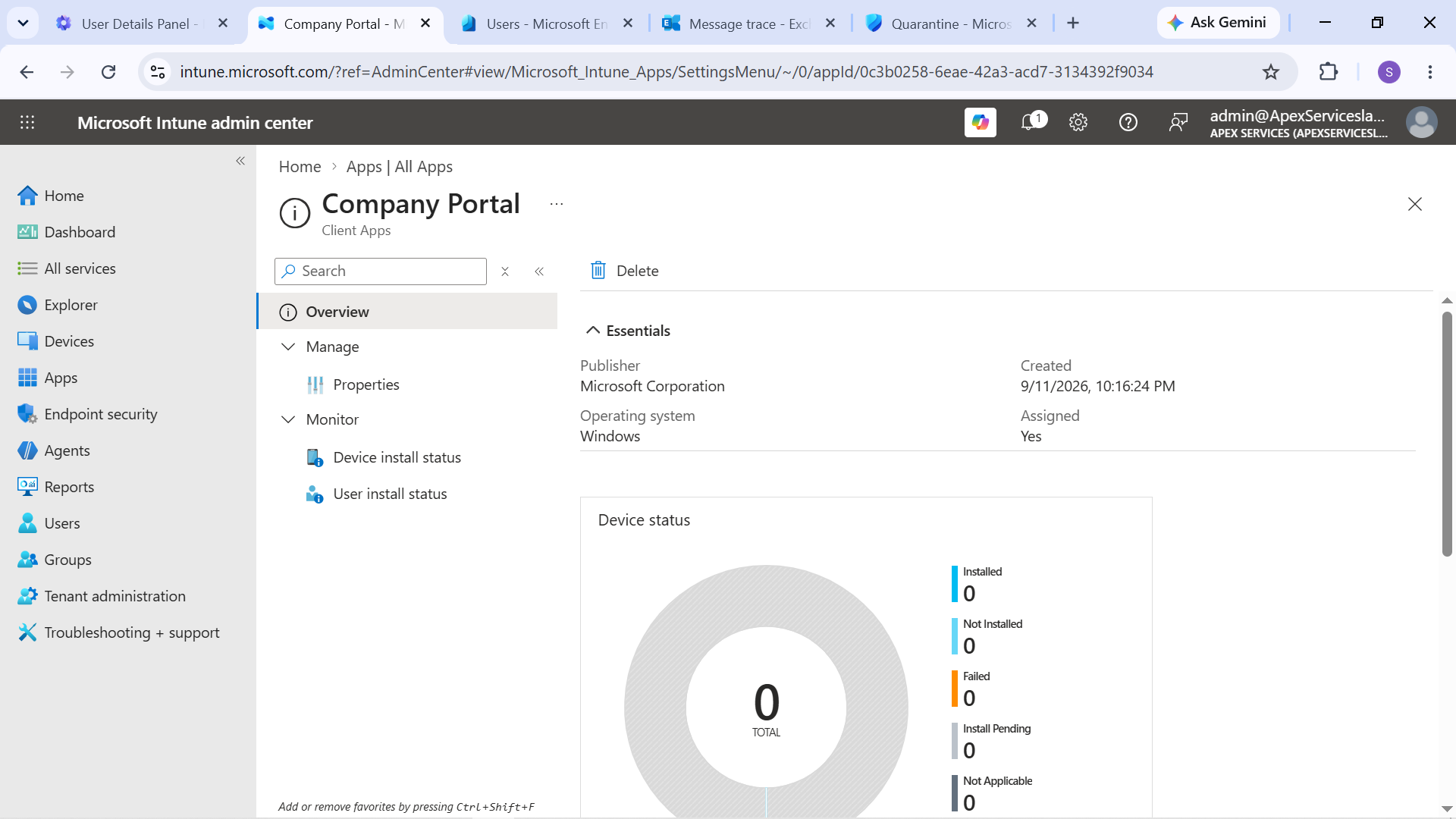Collapse the Company Portal resource menu
Viewport: 1456px width, 819px height.
539,271
